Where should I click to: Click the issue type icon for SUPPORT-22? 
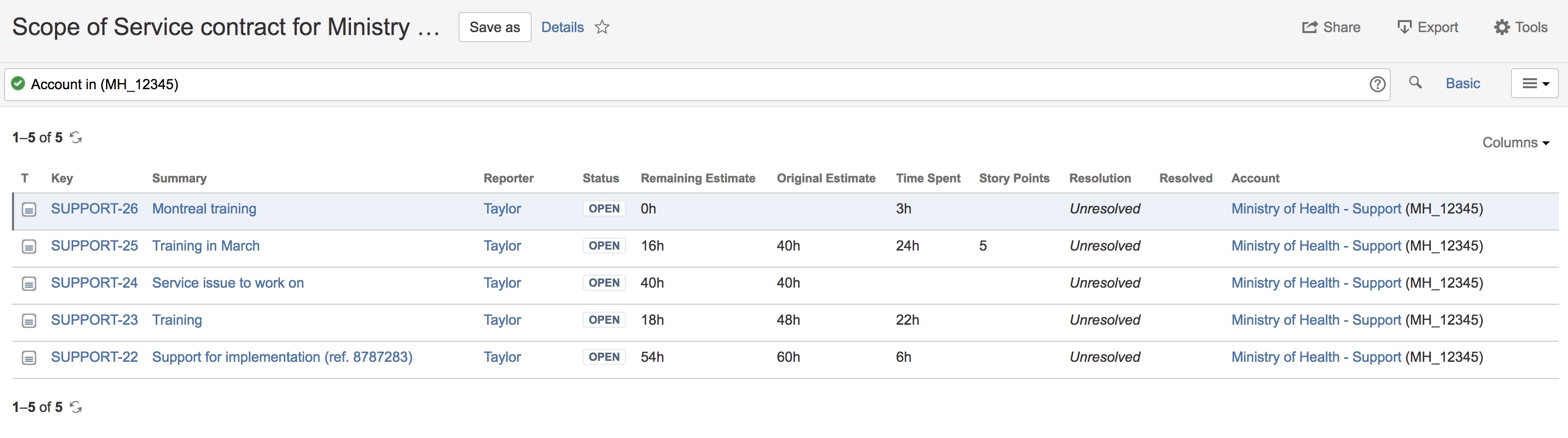point(29,358)
